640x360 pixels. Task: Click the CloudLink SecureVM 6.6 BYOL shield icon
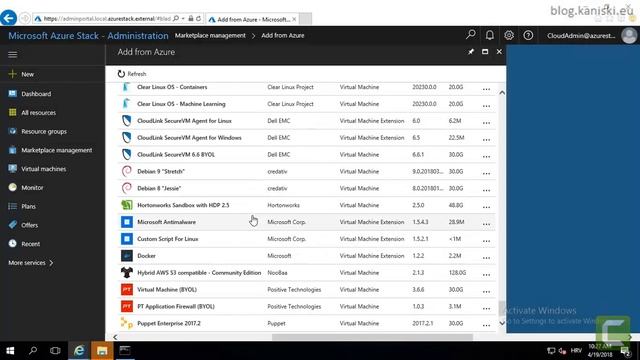point(127,154)
